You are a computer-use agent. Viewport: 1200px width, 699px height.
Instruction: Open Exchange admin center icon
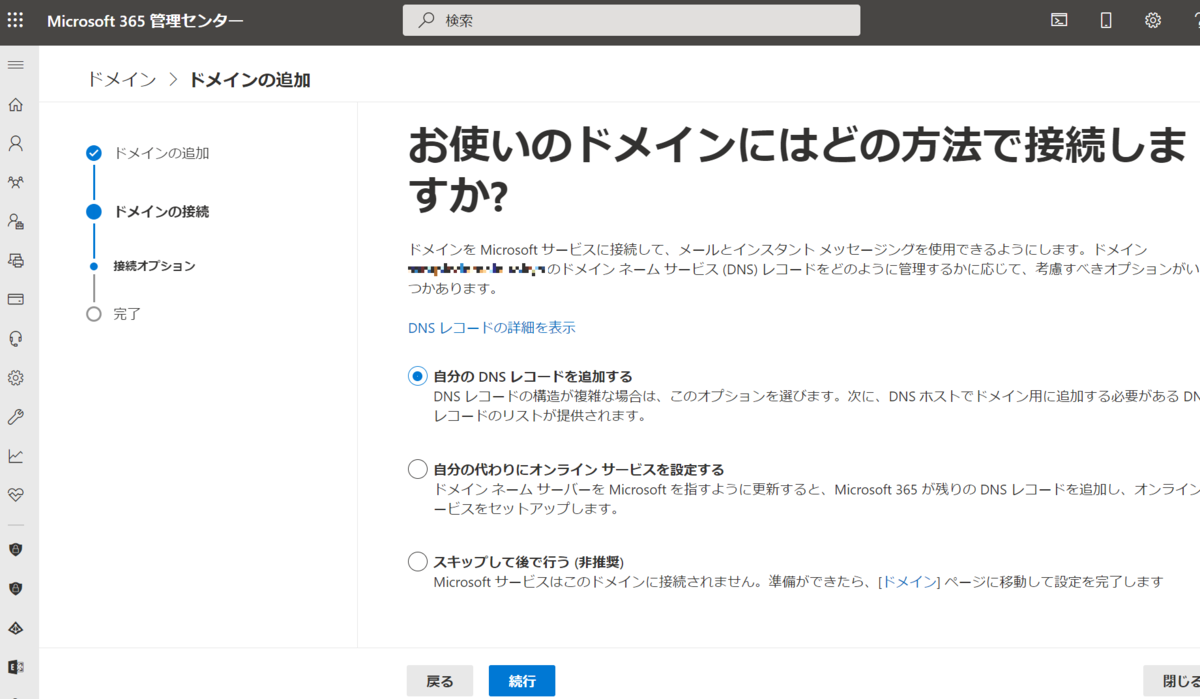coord(15,667)
